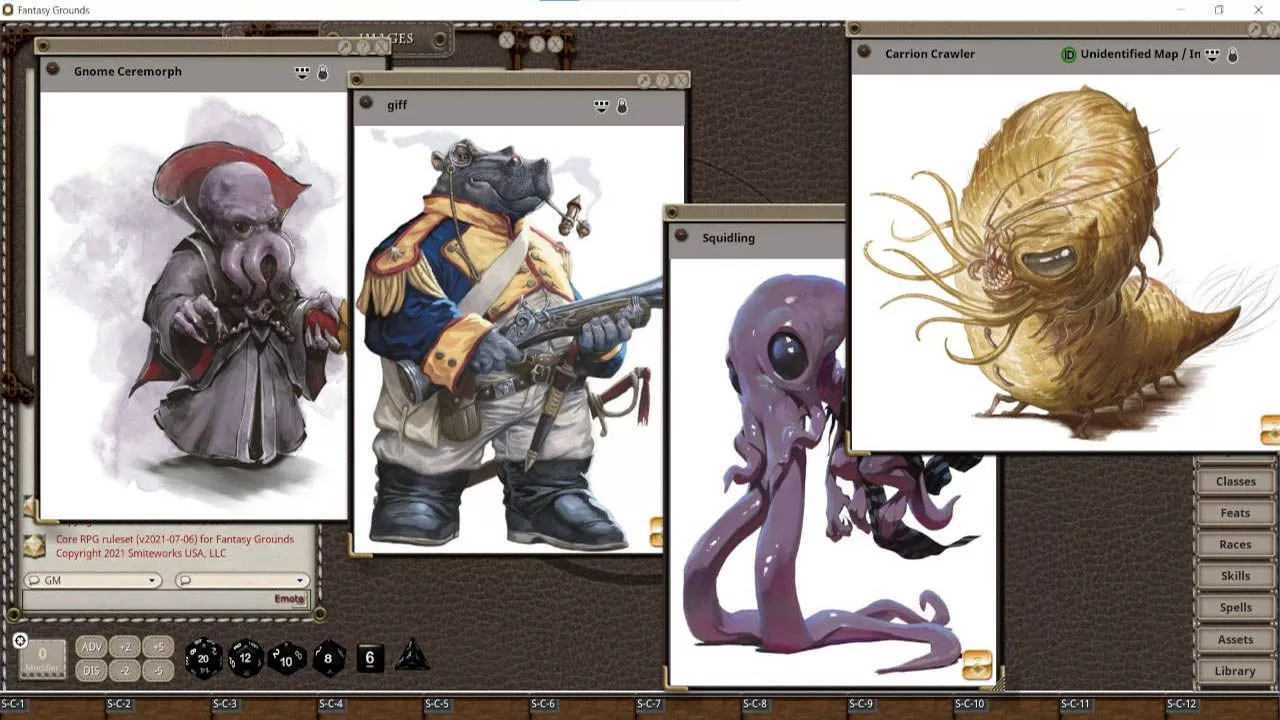The image size is (1280, 720).
Task: Select hotkey slot S-C-6
Action: pyautogui.click(x=583, y=708)
